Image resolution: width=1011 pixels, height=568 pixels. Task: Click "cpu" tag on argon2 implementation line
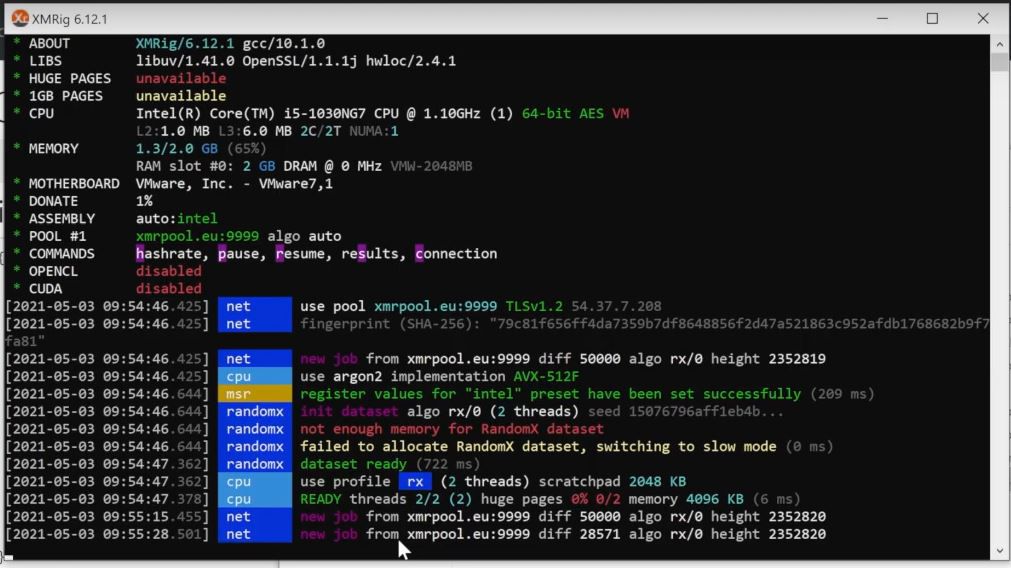[x=255, y=377]
